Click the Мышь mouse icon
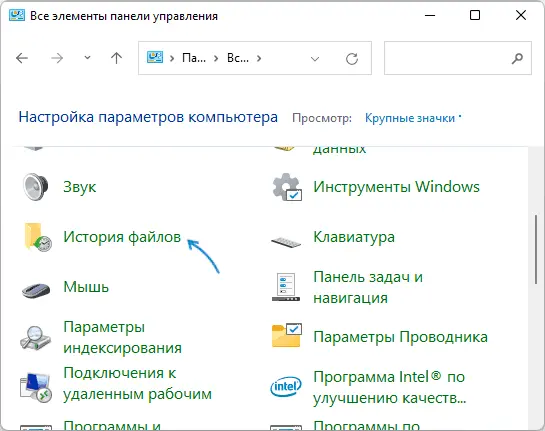Screen dimensions: 545x431 point(36,290)
